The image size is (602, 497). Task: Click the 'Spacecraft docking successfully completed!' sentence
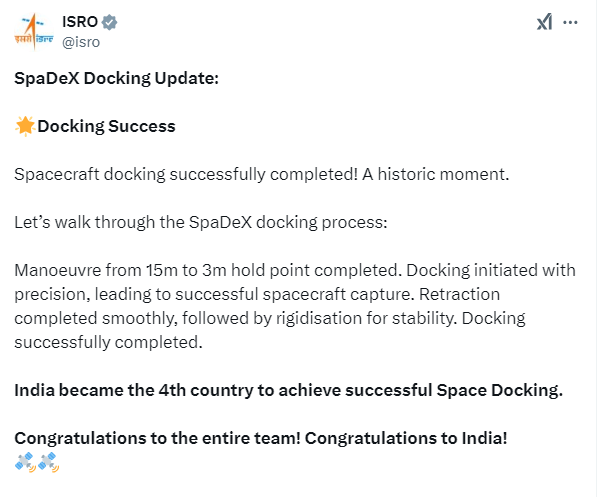pyautogui.click(x=186, y=174)
